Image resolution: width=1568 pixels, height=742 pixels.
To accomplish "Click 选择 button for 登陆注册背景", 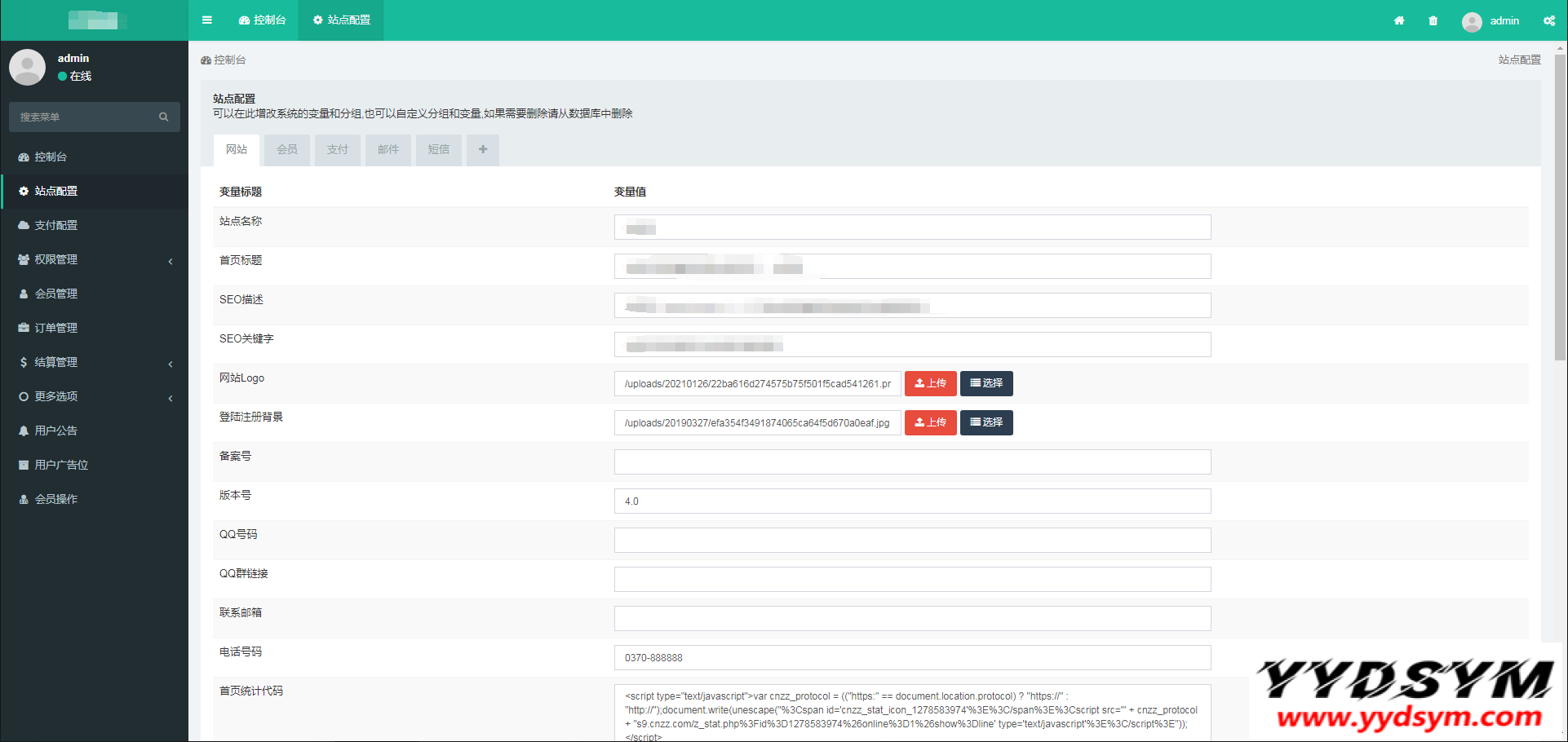I will (x=986, y=422).
